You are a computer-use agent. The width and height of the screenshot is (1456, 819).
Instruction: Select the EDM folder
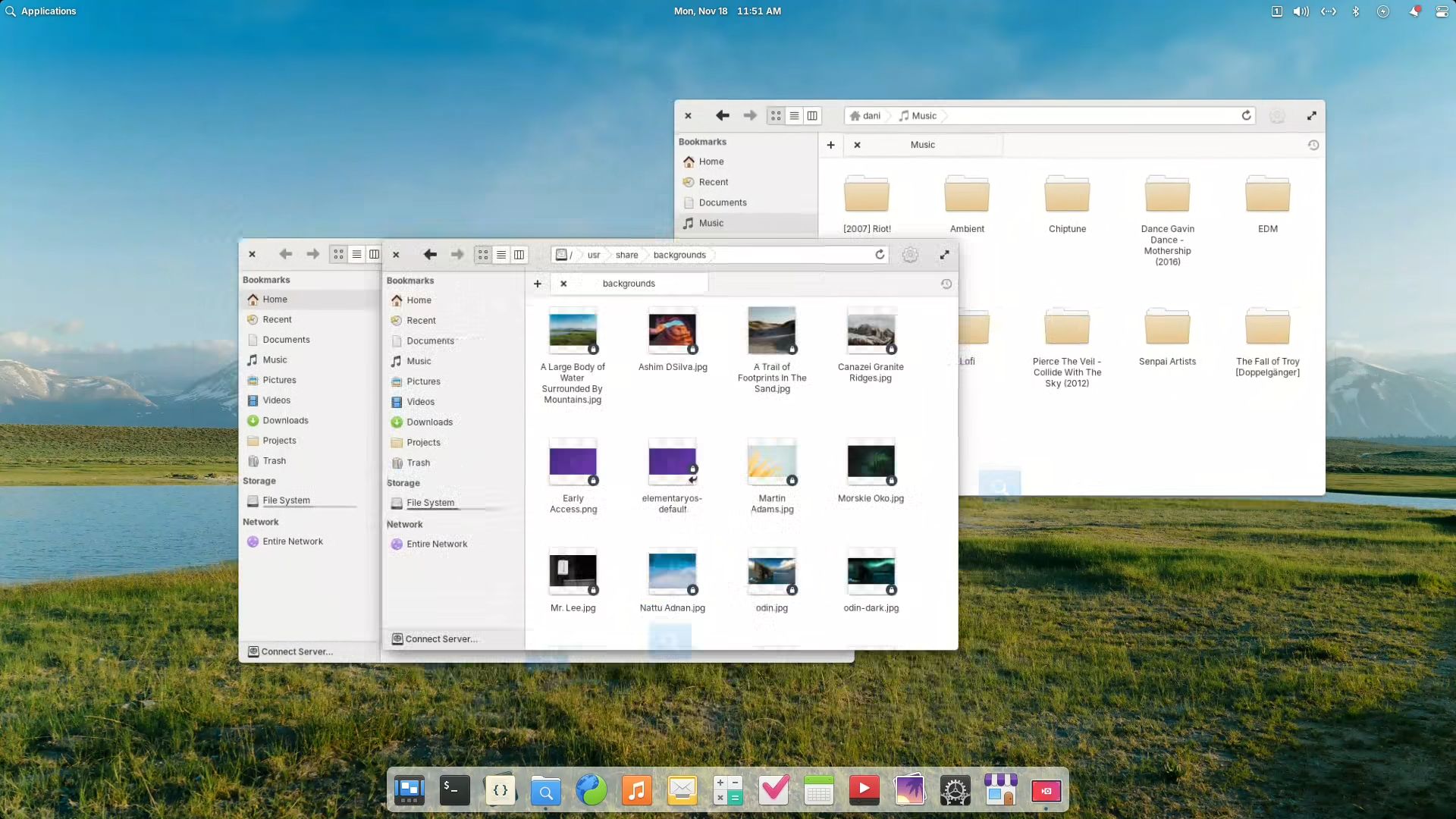[x=1267, y=193]
